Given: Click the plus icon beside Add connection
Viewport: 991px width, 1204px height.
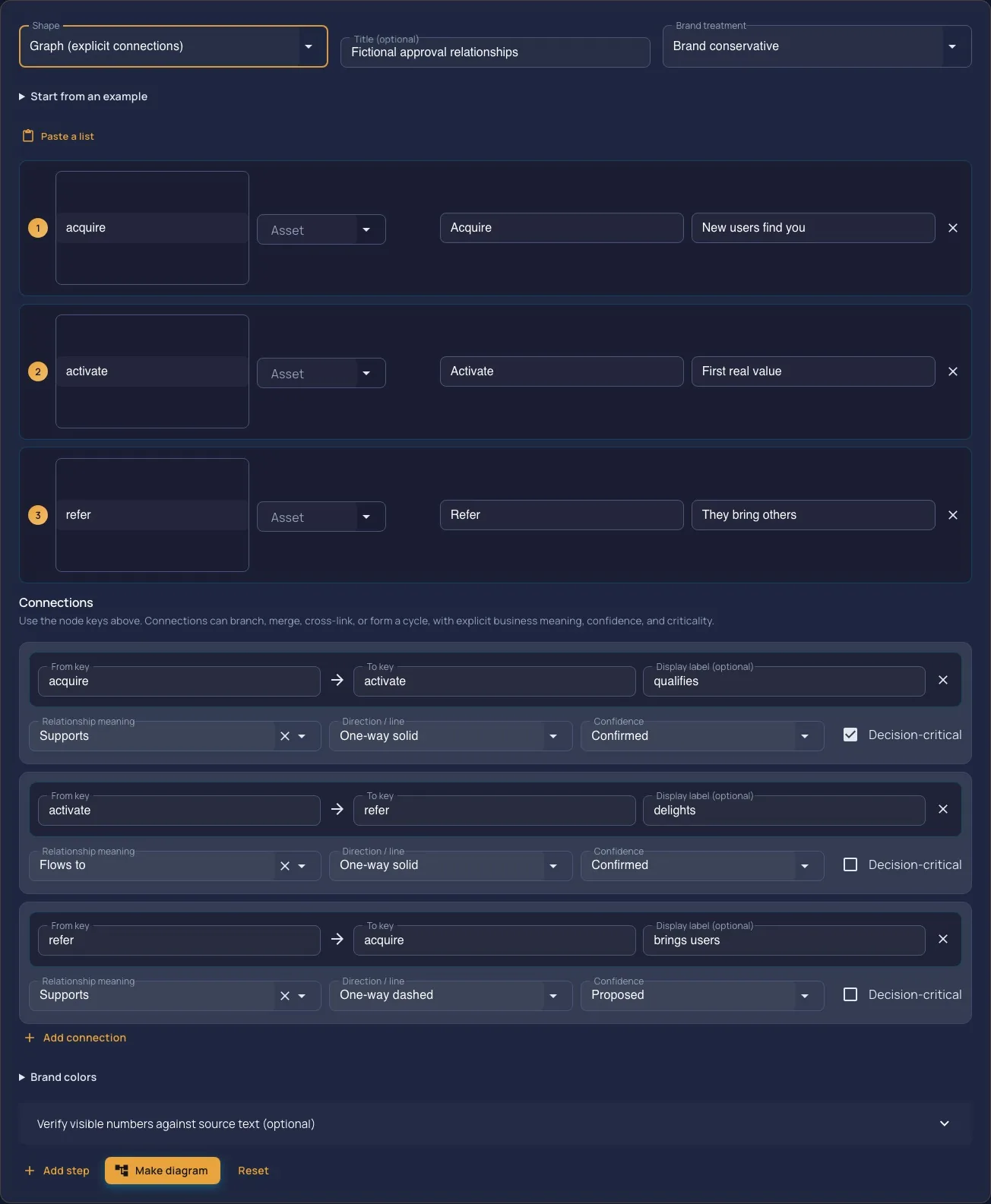Looking at the screenshot, I should coord(30,1038).
